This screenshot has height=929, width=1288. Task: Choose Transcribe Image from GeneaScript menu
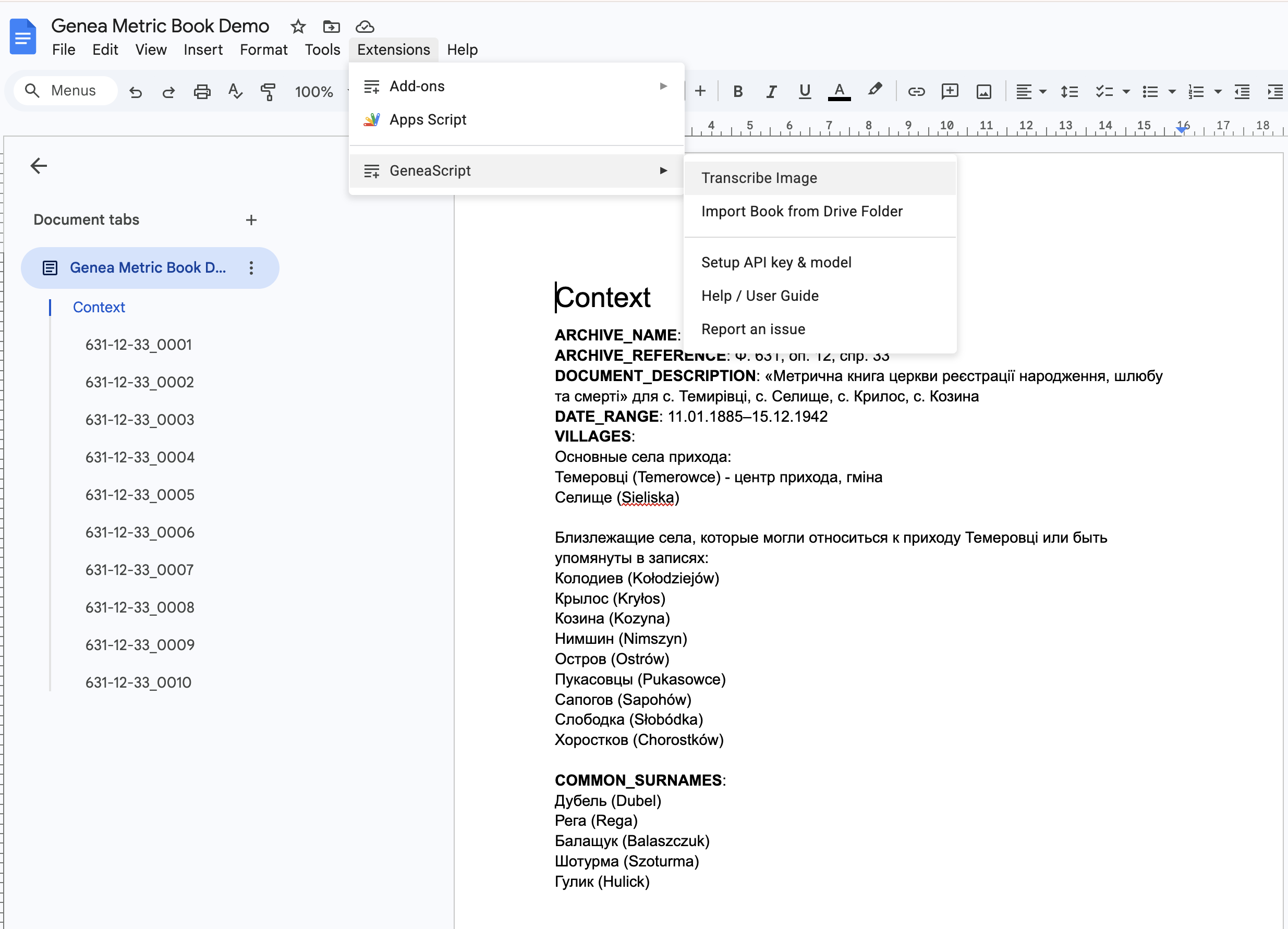tap(759, 178)
